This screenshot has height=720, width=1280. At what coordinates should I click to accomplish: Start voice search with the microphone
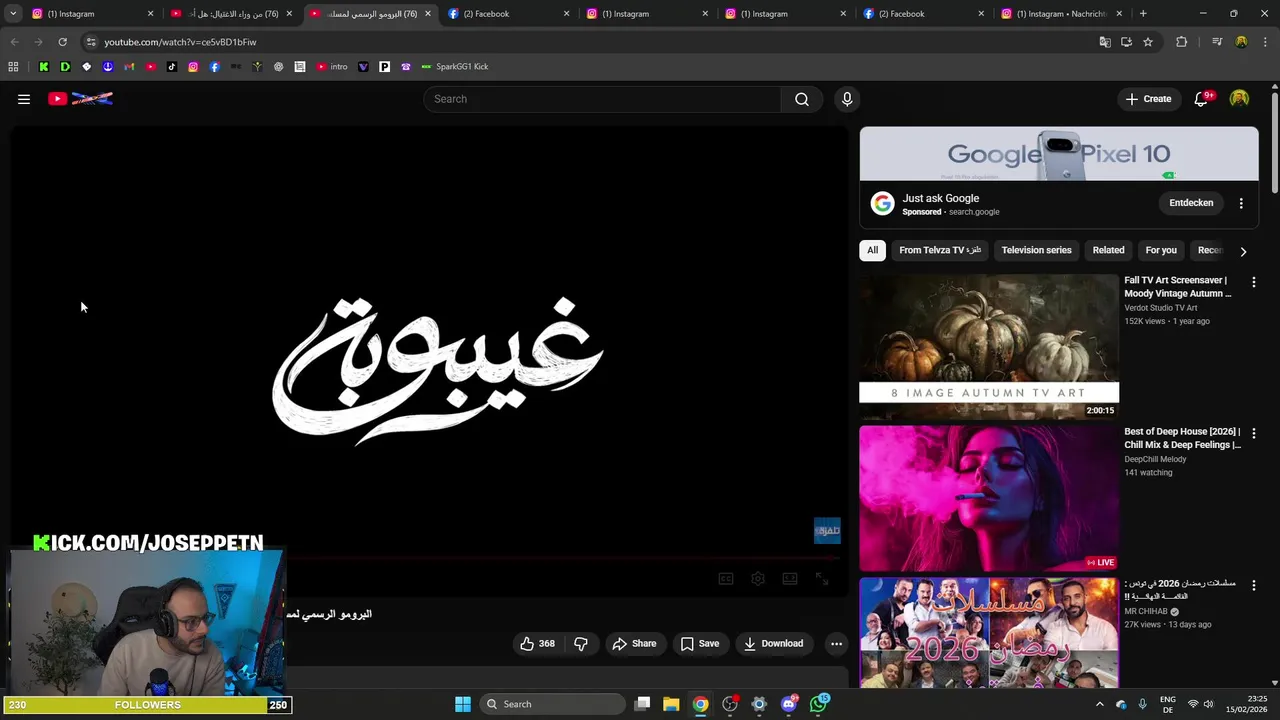tap(847, 99)
